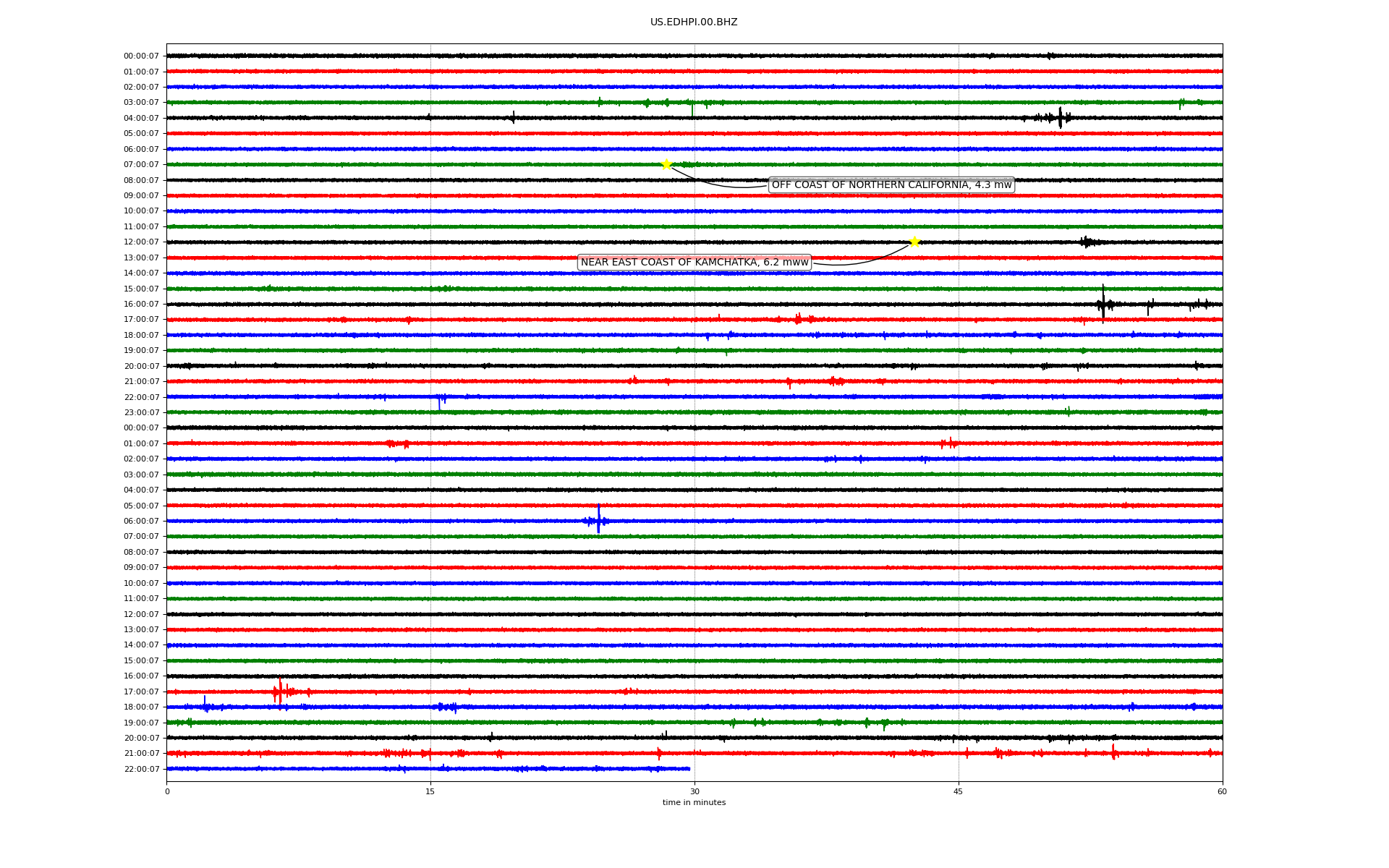This screenshot has height=868, width=1389.
Task: Click the 60 tick on the x-axis
Action: [x=1222, y=791]
